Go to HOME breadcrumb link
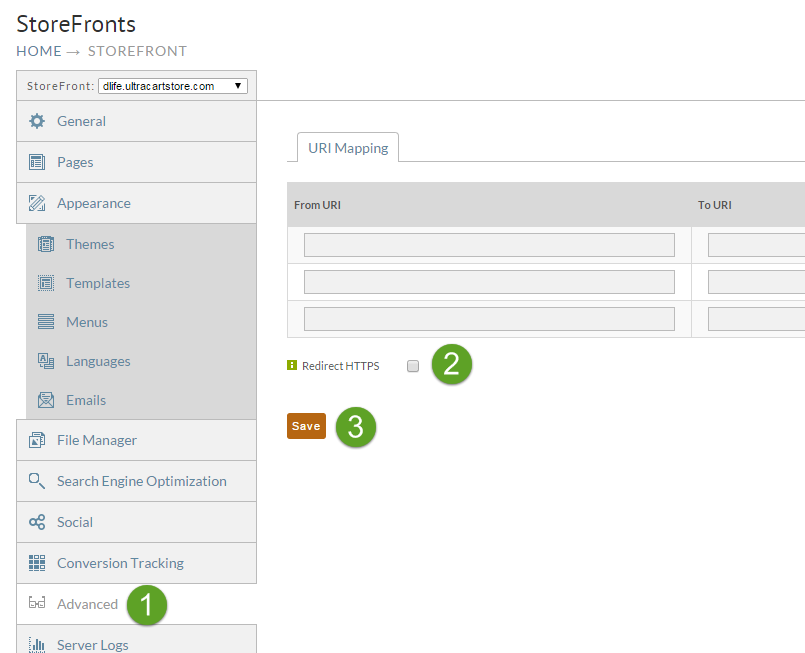 pos(39,51)
